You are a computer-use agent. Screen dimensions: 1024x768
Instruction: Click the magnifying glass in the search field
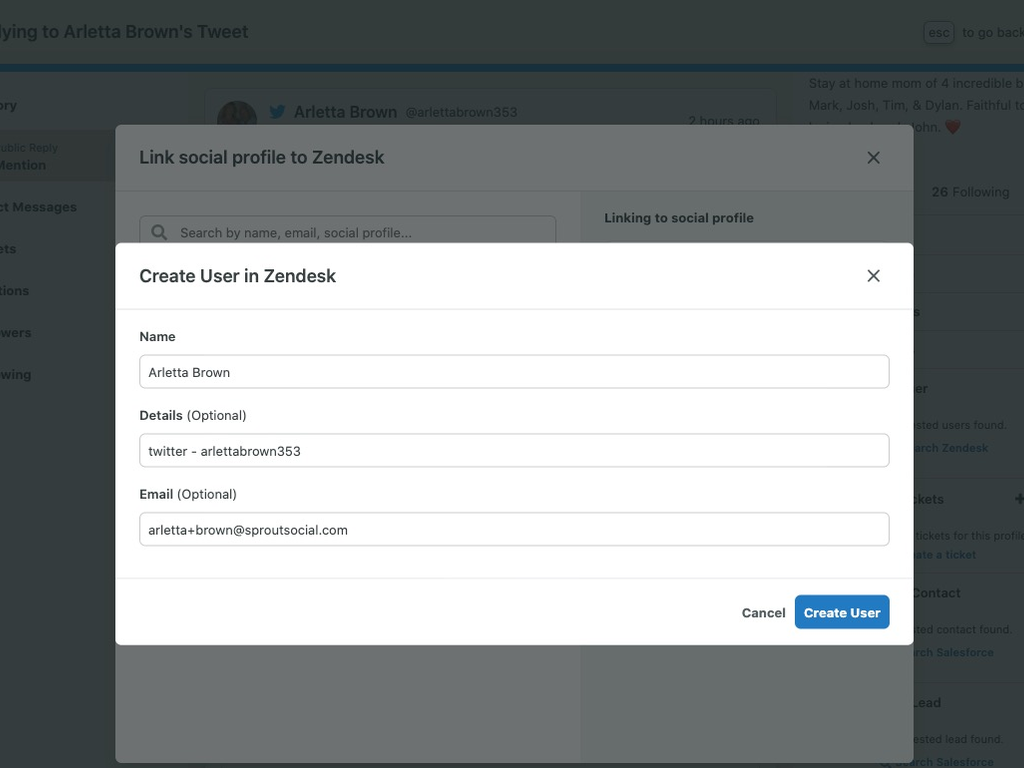(159, 232)
